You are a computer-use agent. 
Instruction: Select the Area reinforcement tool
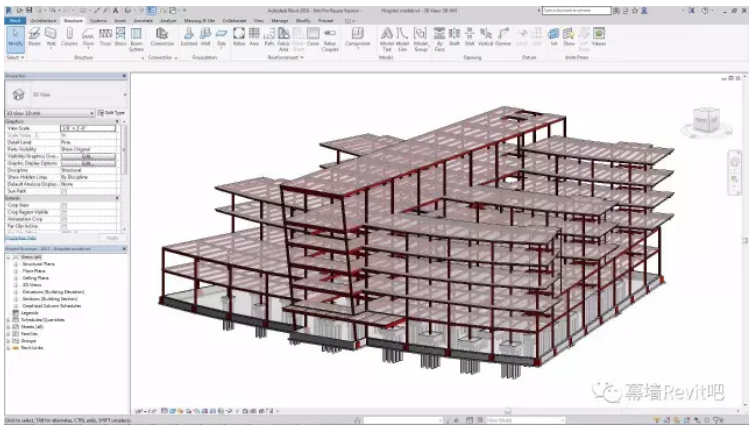[254, 37]
